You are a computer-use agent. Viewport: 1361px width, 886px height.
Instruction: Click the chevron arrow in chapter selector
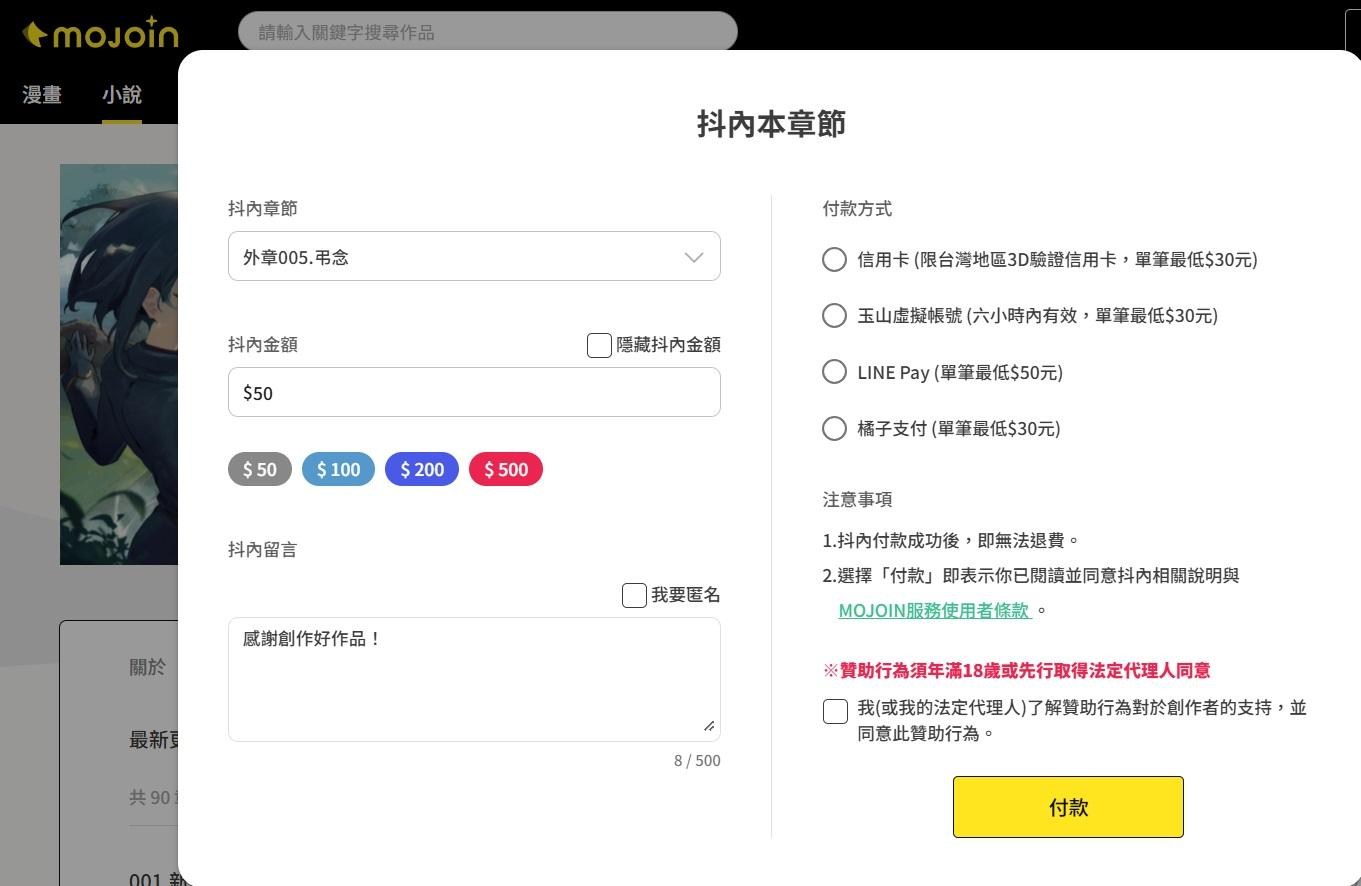(693, 257)
